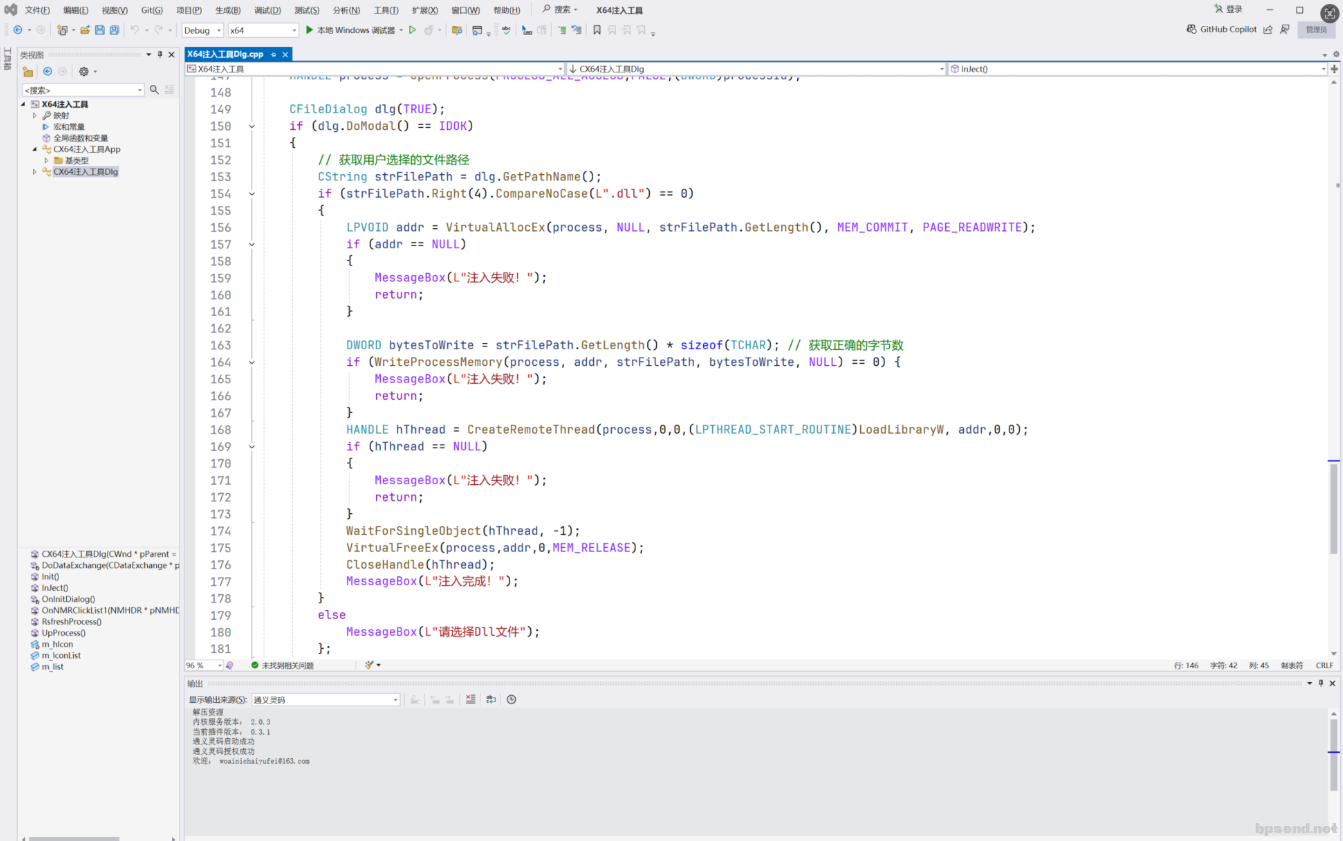Click the CRLF line-ending indicator
The height and width of the screenshot is (841, 1343).
point(1324,665)
